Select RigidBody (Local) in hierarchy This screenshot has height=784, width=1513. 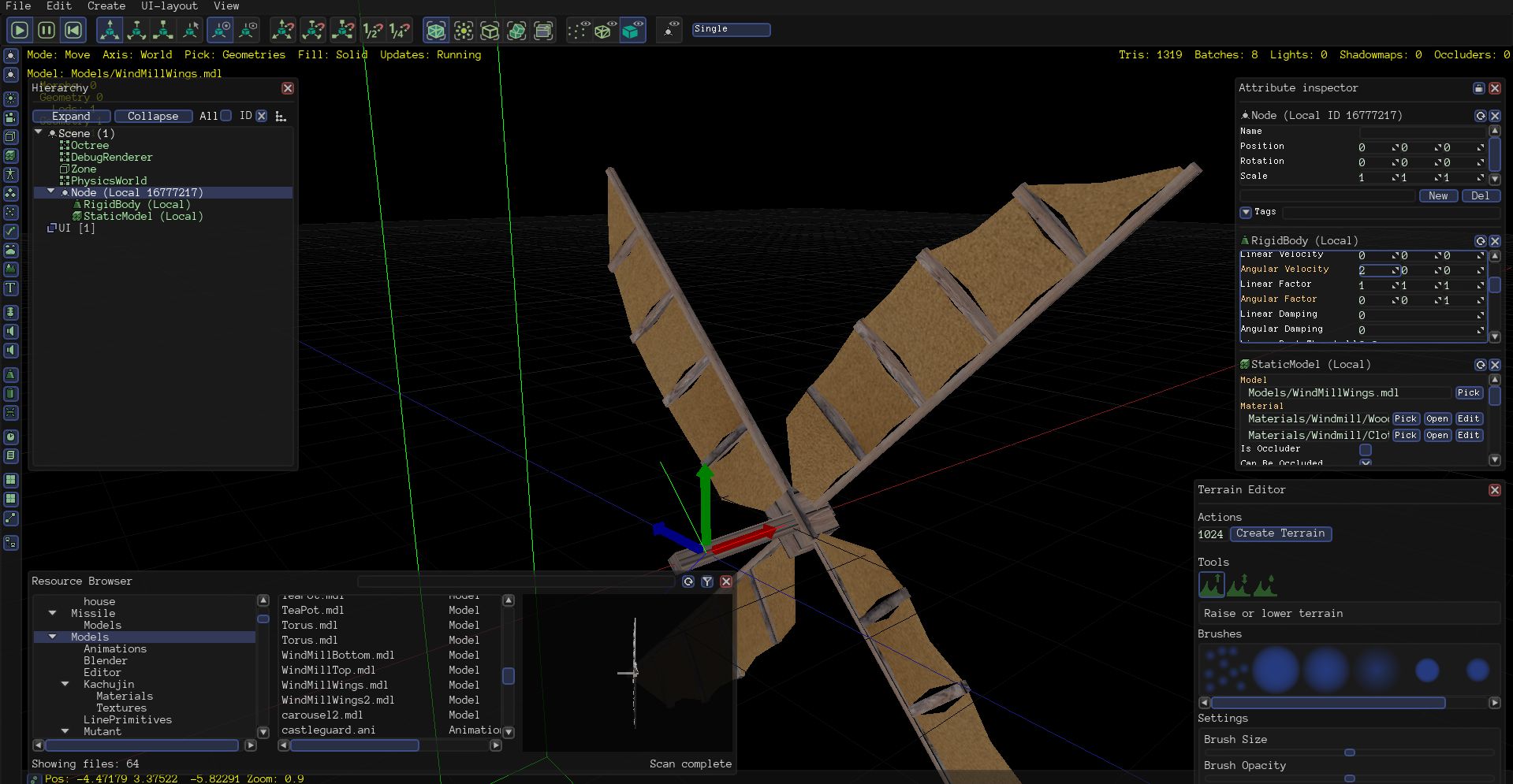pos(137,204)
